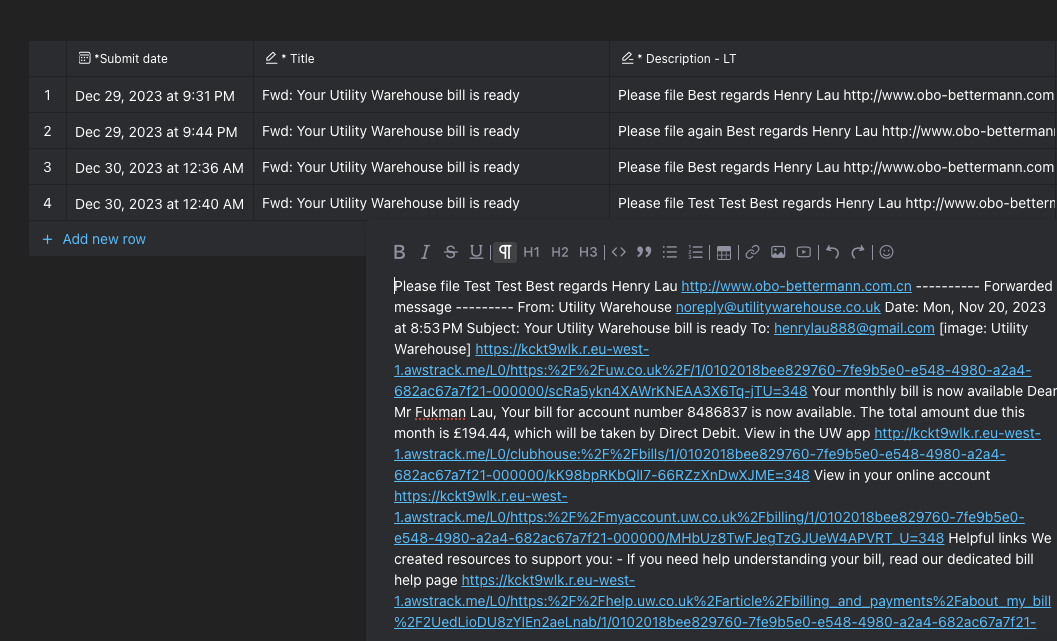Select row number 1
Screen dimensions: 1057x641
[x=47, y=95]
